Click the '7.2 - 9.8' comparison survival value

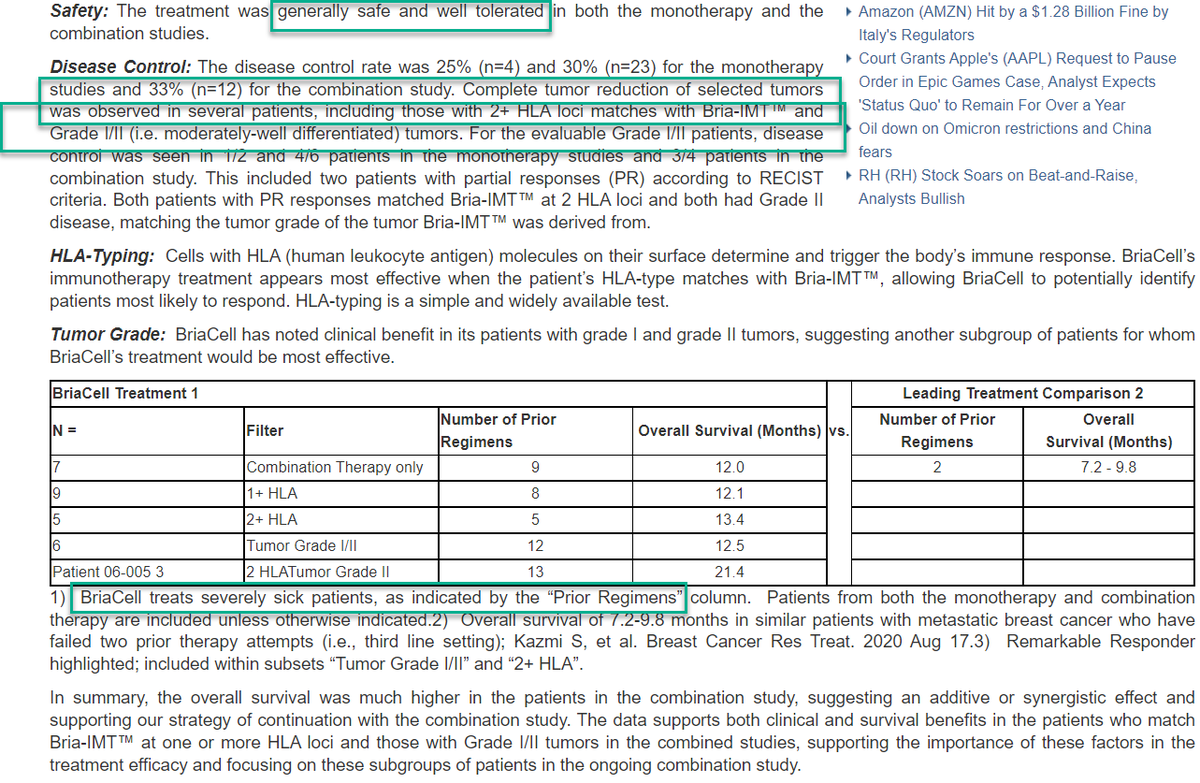[x=1108, y=467]
